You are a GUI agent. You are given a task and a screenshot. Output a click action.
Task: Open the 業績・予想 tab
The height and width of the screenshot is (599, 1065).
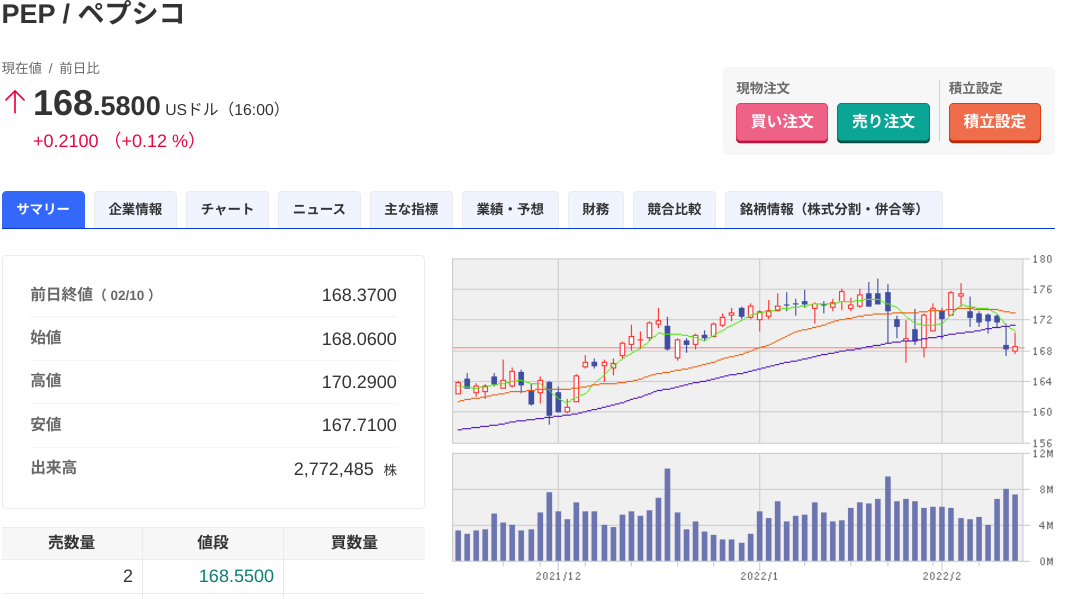(x=510, y=209)
